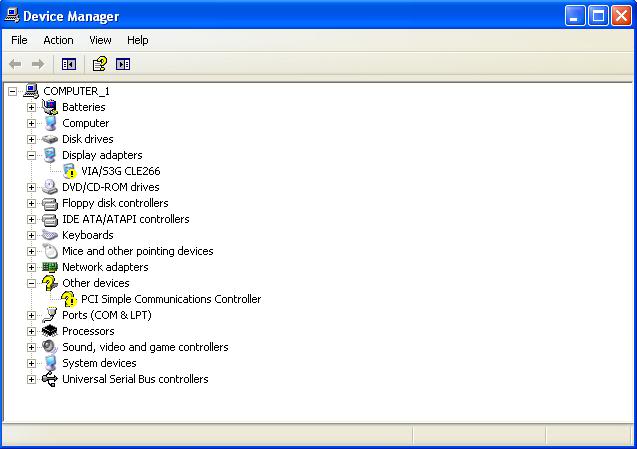Select the Other devices label
This screenshot has height=449, width=637.
click(95, 283)
